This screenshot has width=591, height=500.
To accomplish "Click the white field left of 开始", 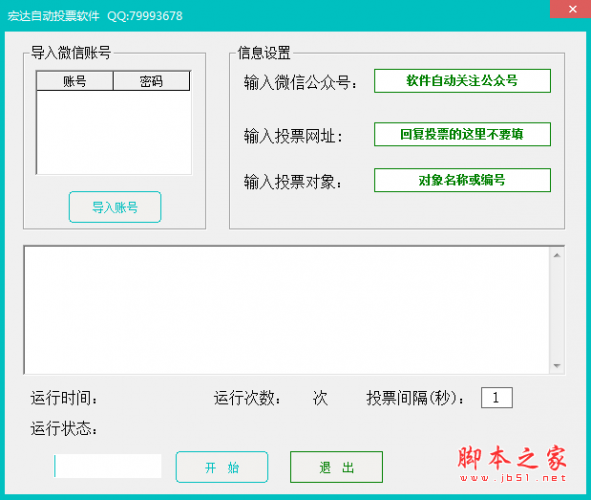I will pyautogui.click(x=108, y=466).
